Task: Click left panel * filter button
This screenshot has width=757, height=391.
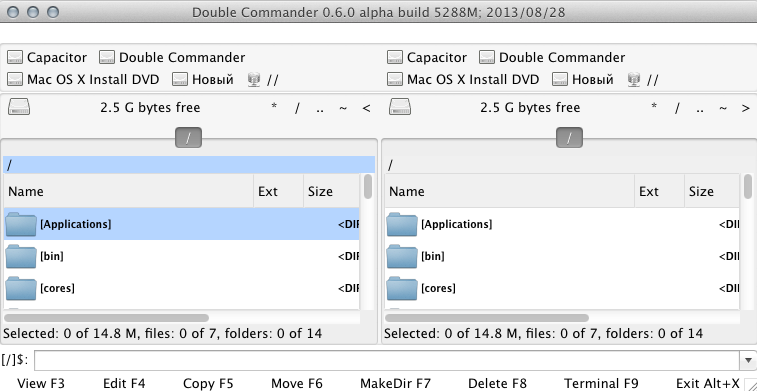Action: click(x=274, y=107)
